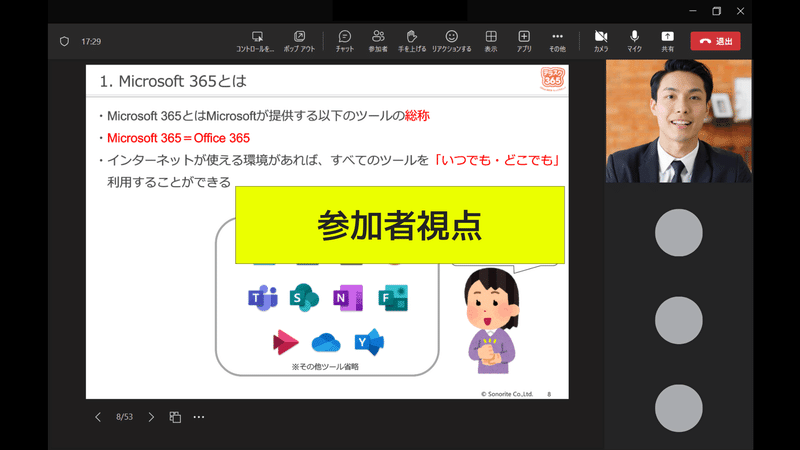Click the meeting timer 17:29

coord(91,41)
